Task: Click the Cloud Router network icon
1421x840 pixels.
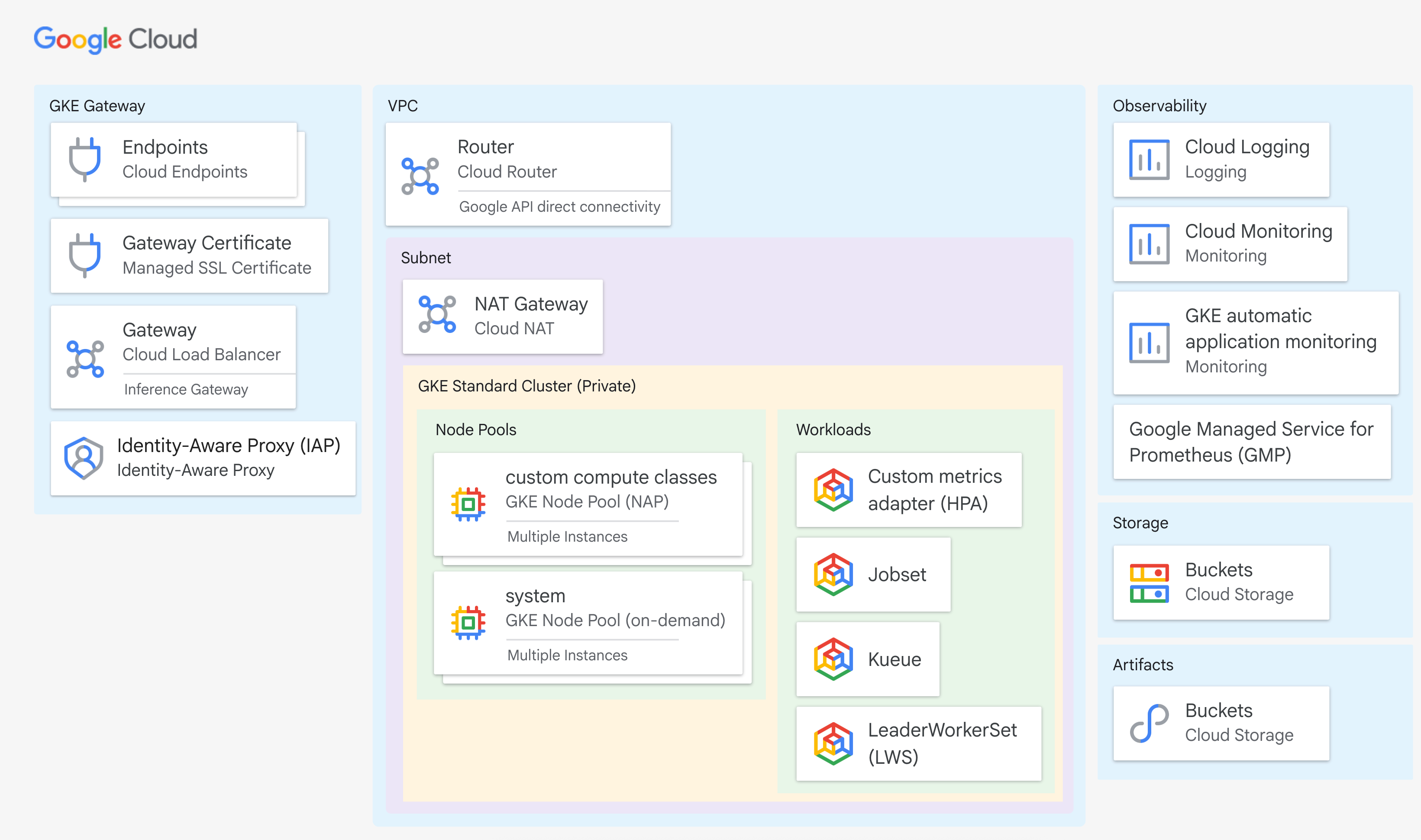Action: click(x=420, y=177)
